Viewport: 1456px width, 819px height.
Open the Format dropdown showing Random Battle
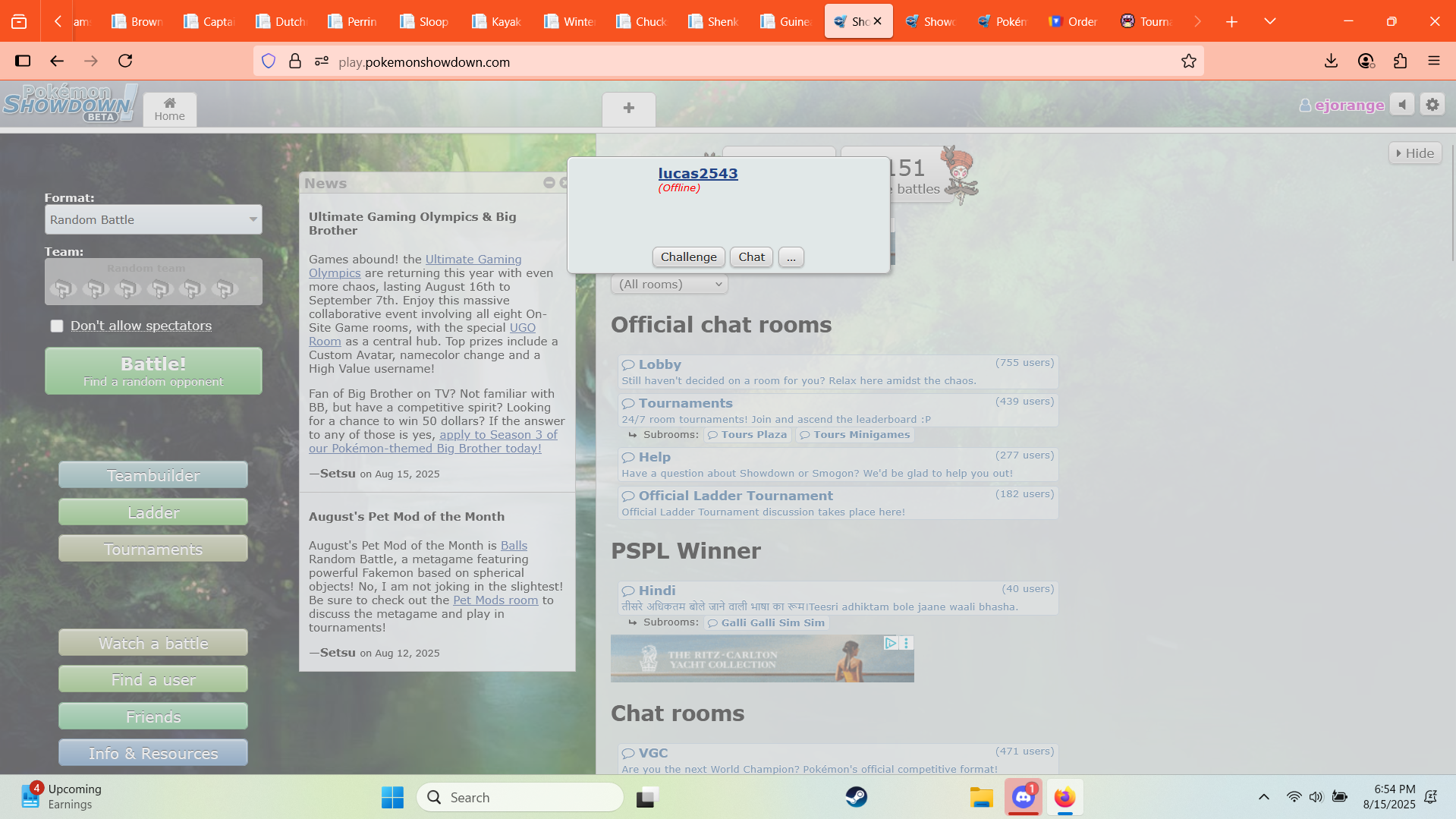153,219
